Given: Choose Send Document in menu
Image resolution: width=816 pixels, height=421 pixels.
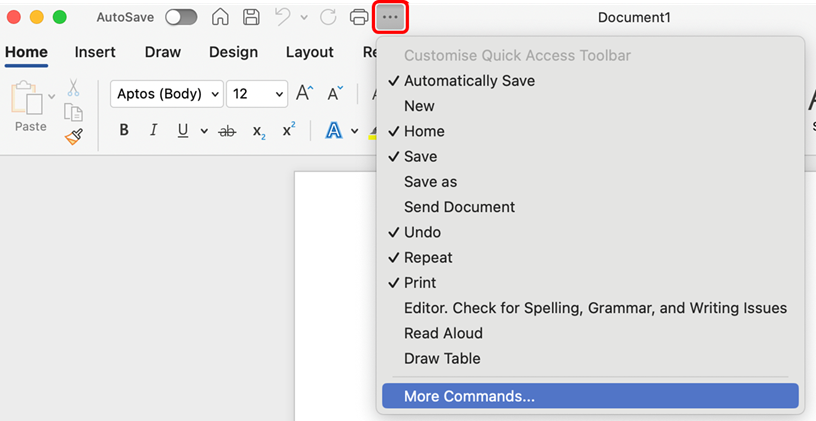Looking at the screenshot, I should click(x=590, y=207).
